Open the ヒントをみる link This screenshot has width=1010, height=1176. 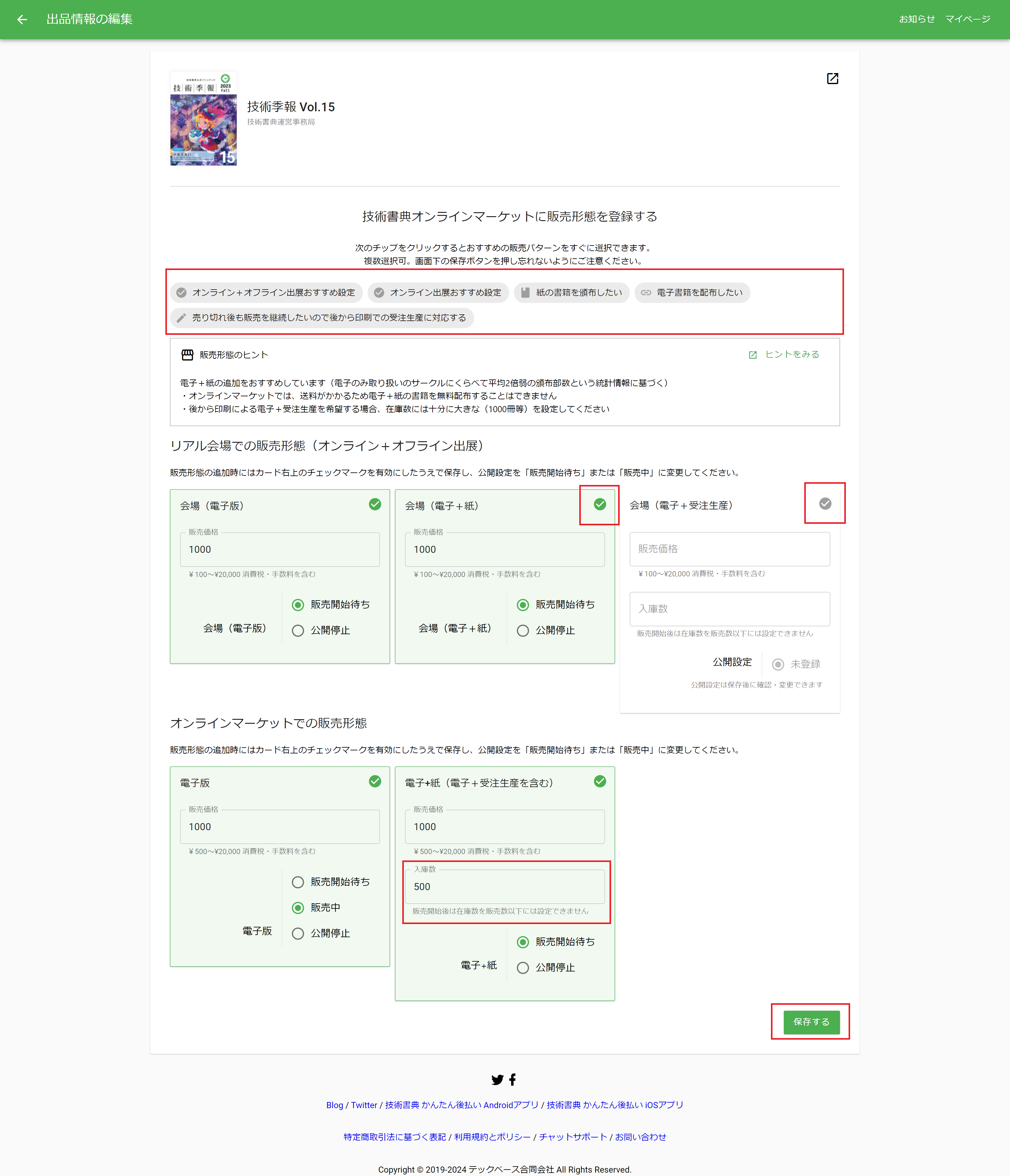click(x=784, y=354)
